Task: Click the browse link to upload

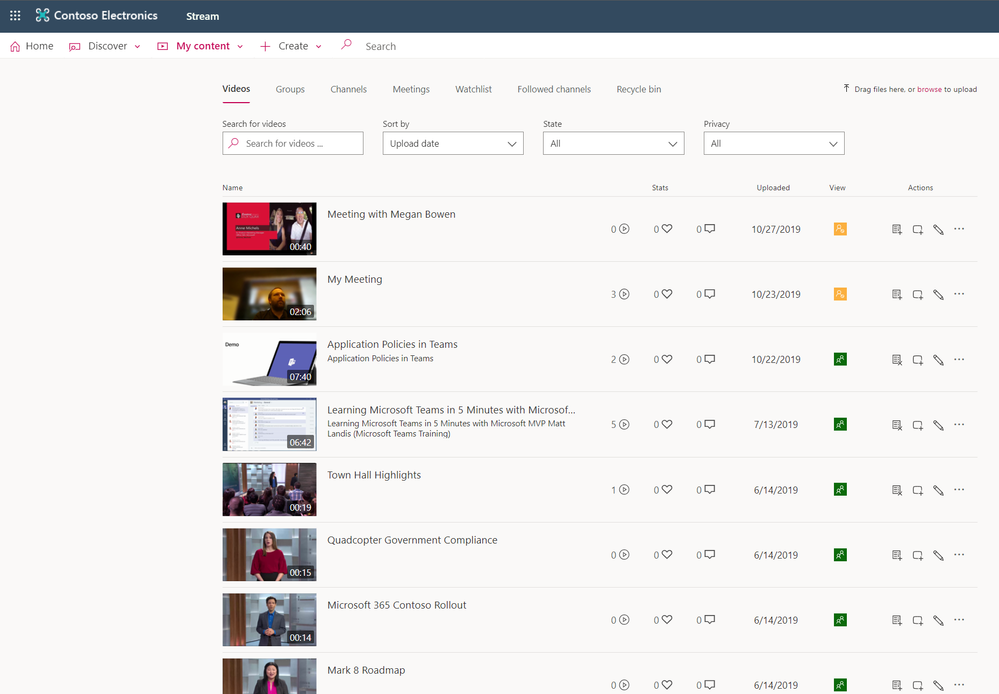Action: (929, 90)
